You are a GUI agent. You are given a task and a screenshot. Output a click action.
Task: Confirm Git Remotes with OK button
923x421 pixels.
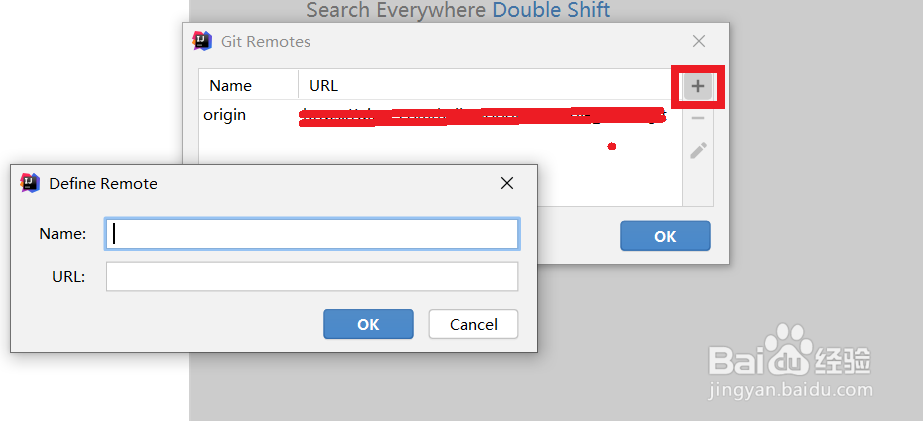[665, 236]
